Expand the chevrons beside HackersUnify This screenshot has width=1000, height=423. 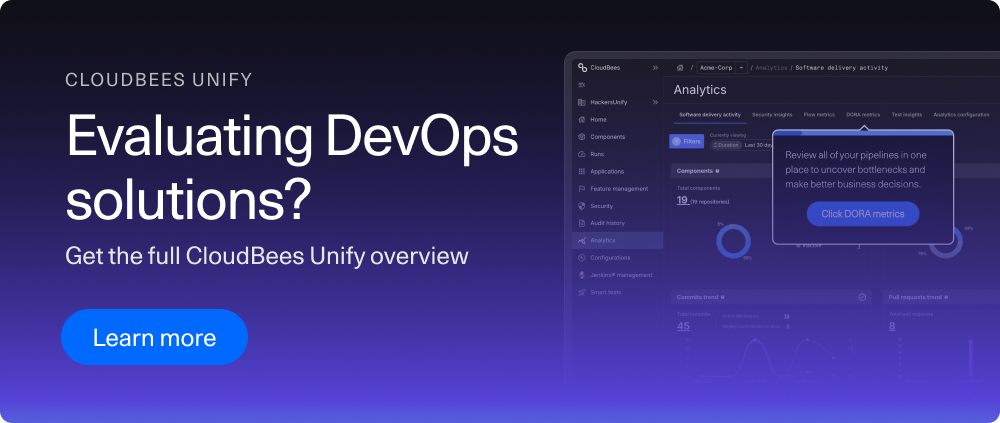point(655,102)
